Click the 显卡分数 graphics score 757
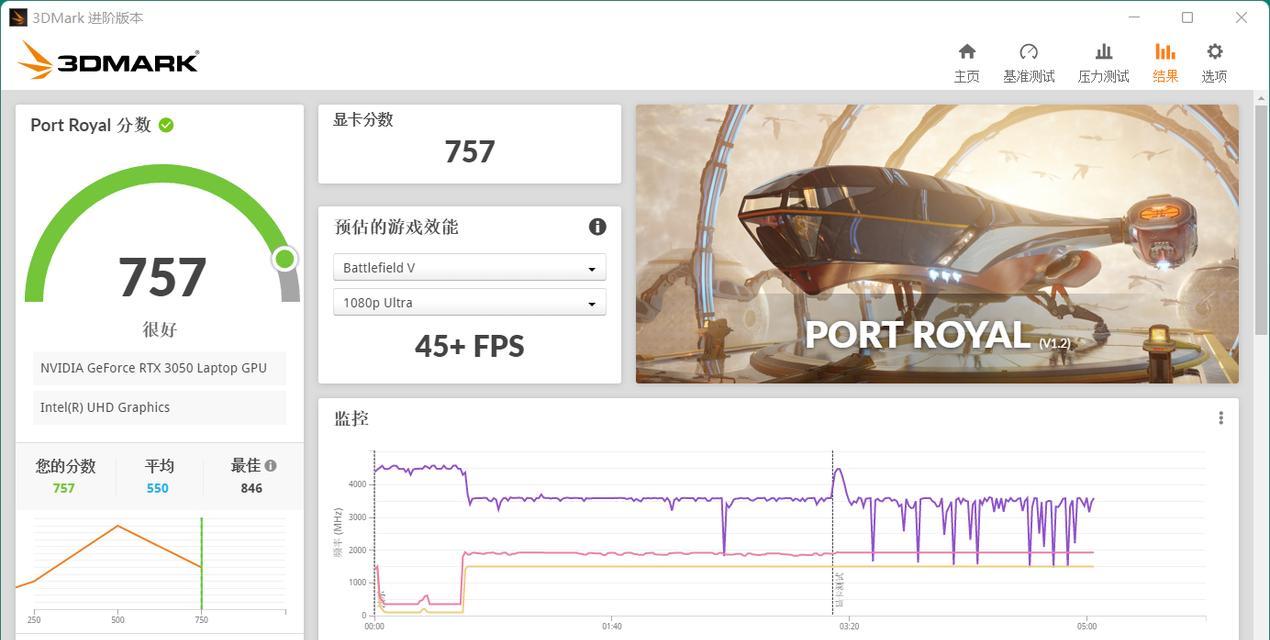The height and width of the screenshot is (640, 1270). click(x=469, y=152)
